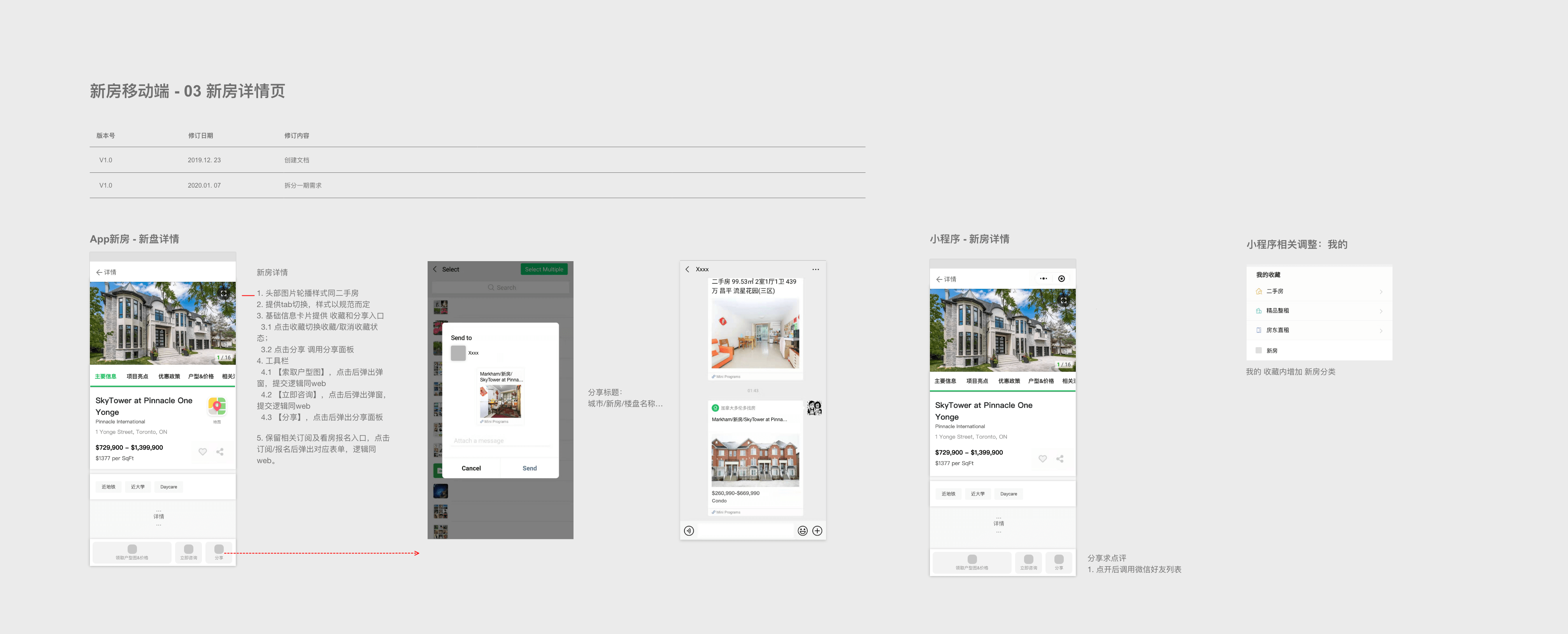The width and height of the screenshot is (1568, 634).
Task: Open map icon beside SkyTower title
Action: tap(217, 406)
